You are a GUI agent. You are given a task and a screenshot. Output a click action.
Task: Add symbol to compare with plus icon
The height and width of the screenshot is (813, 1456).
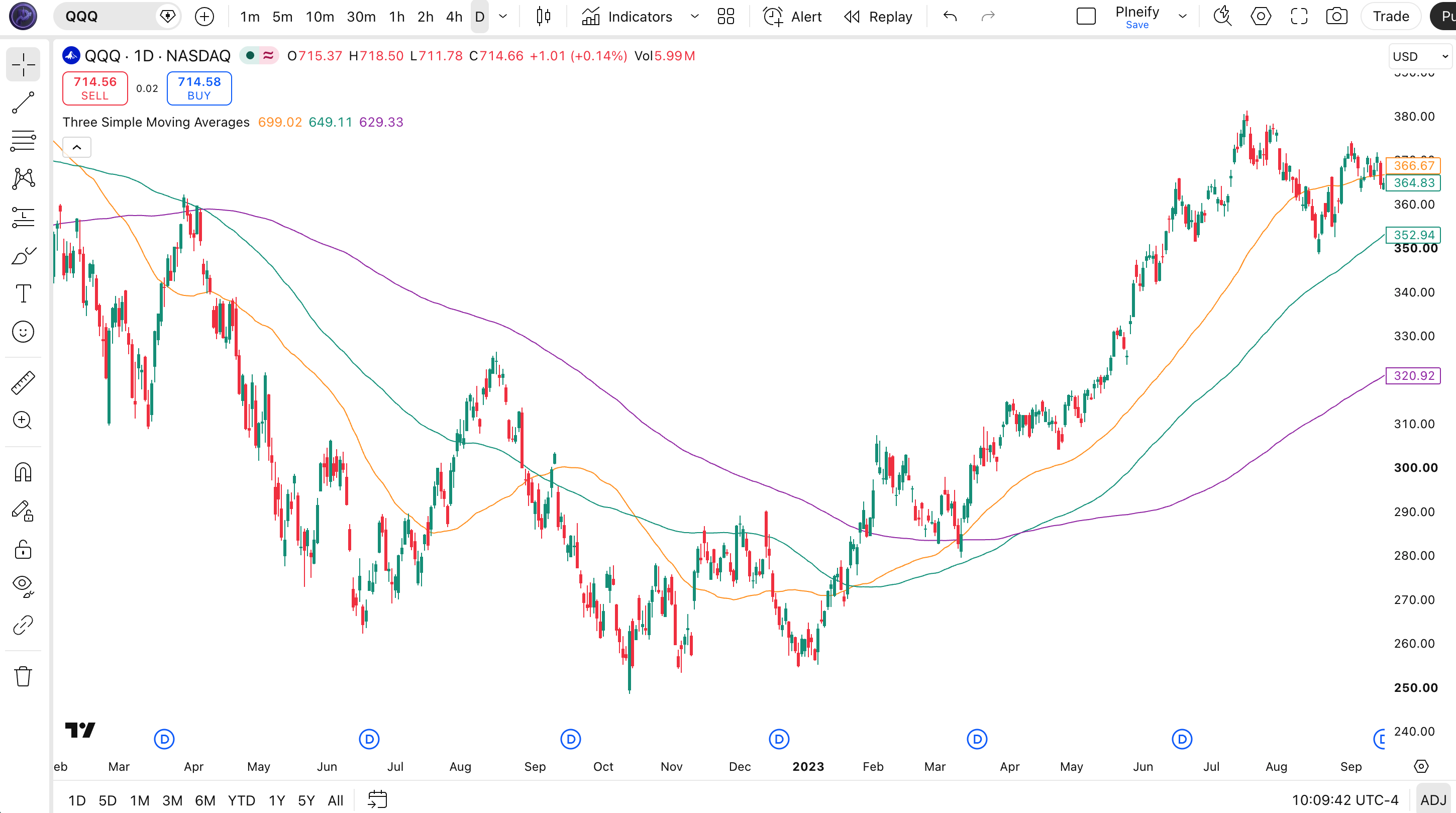pyautogui.click(x=204, y=17)
